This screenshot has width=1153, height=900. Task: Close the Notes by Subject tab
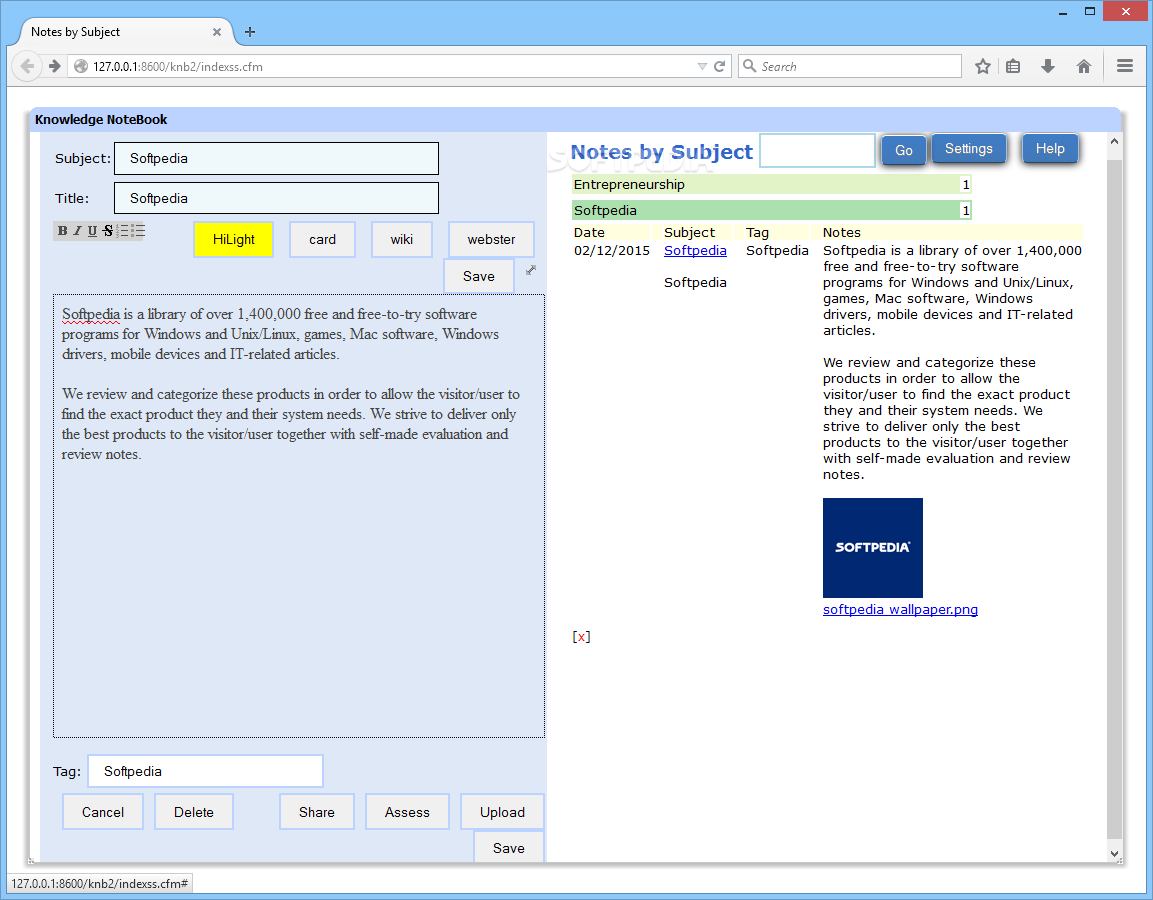click(x=217, y=32)
